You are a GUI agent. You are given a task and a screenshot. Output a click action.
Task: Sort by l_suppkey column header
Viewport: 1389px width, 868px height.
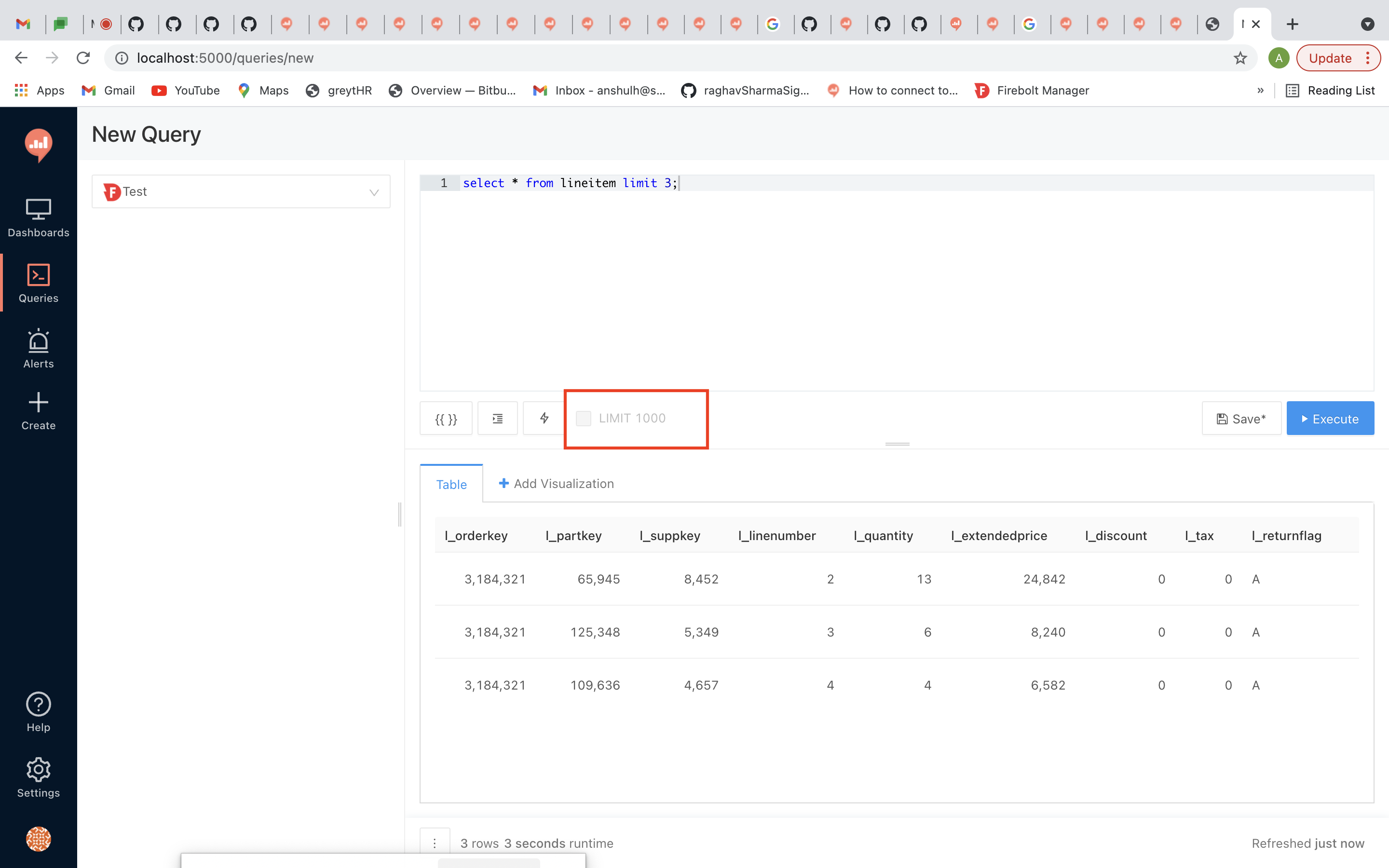click(670, 536)
